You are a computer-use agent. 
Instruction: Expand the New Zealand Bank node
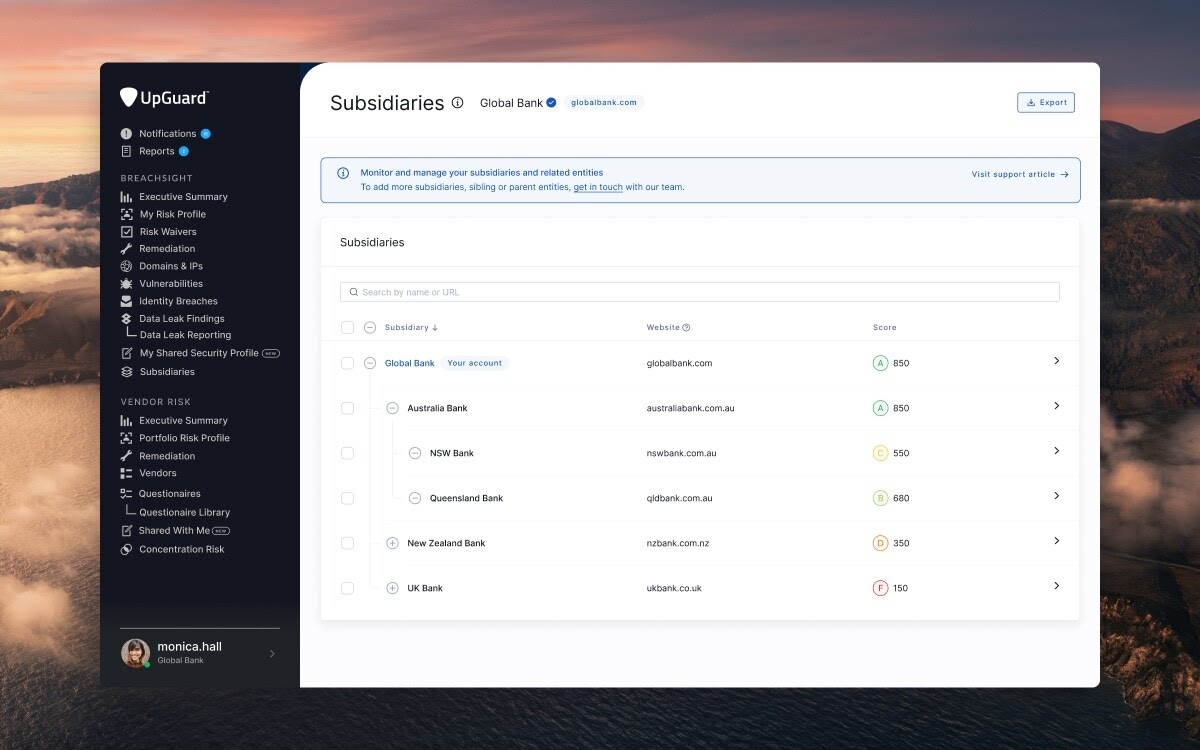(392, 543)
